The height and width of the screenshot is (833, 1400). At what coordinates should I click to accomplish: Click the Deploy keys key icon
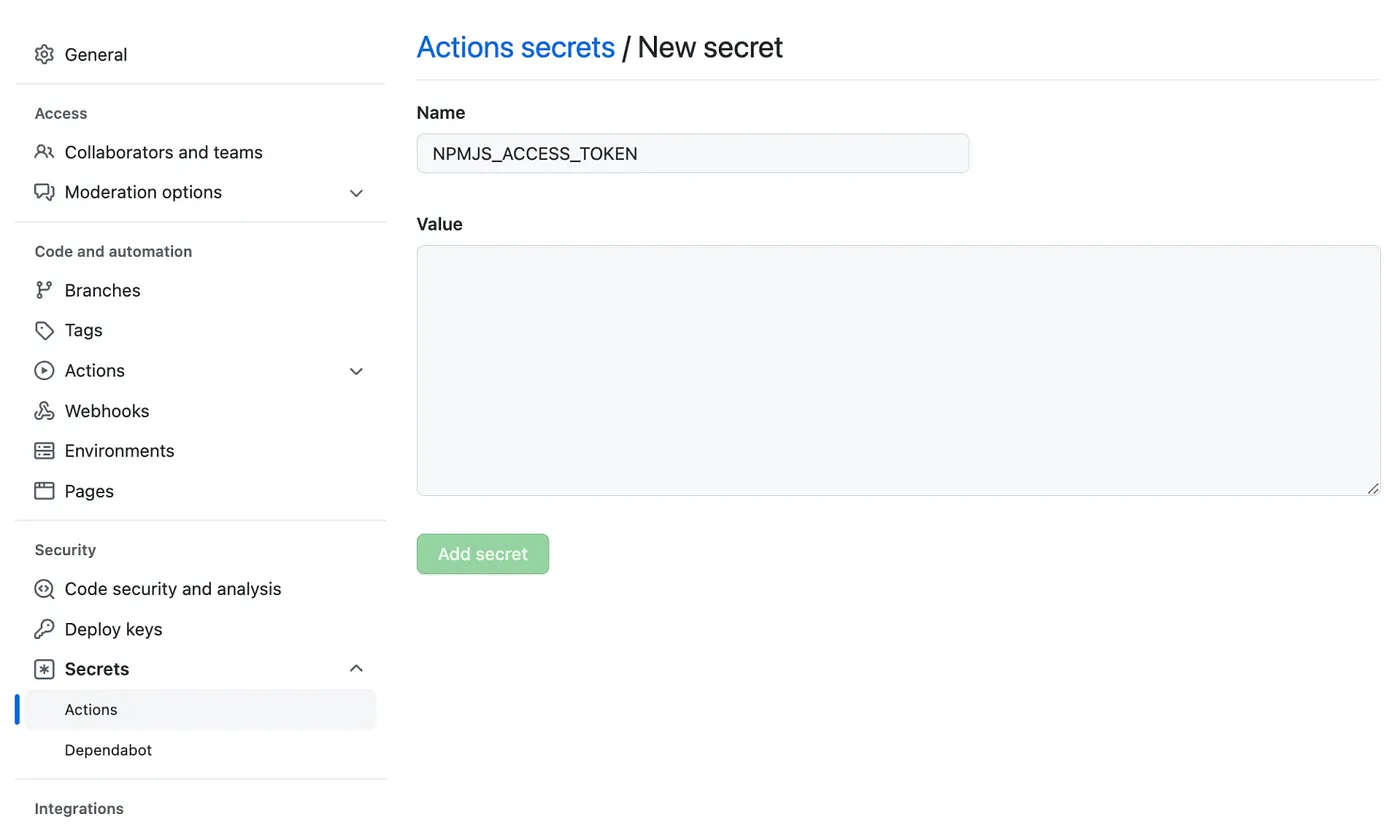(x=44, y=629)
